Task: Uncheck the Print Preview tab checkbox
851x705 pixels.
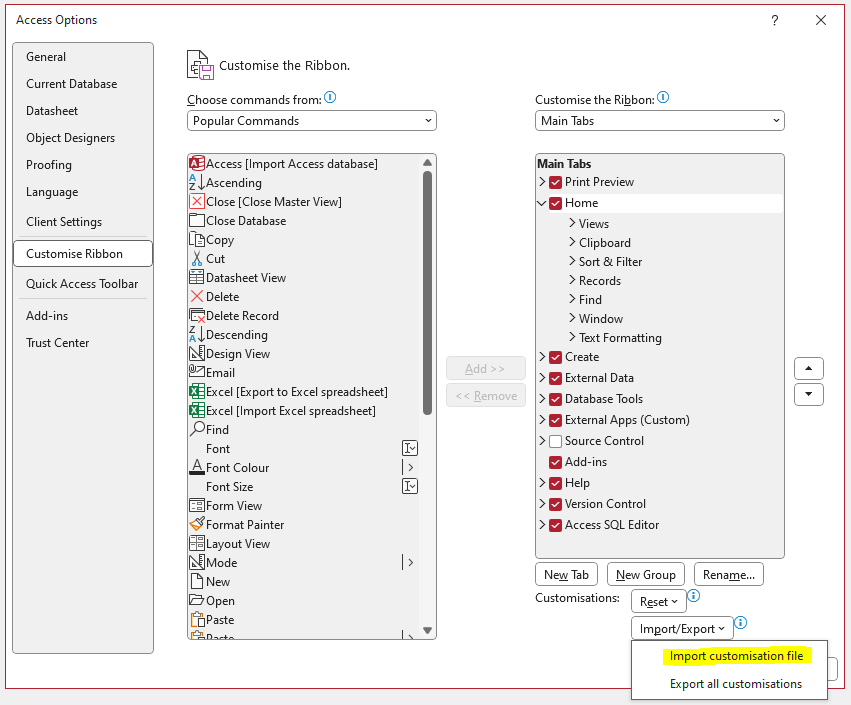Action: (x=555, y=182)
